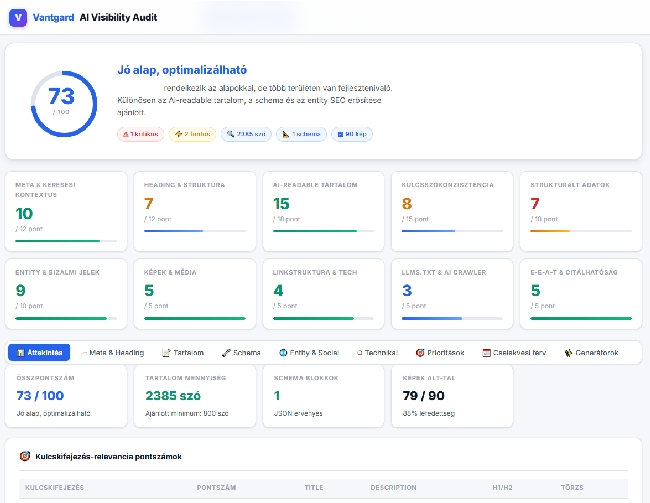Click the PONTSZÁM column header
The width and height of the screenshot is (650, 503).
(216, 488)
